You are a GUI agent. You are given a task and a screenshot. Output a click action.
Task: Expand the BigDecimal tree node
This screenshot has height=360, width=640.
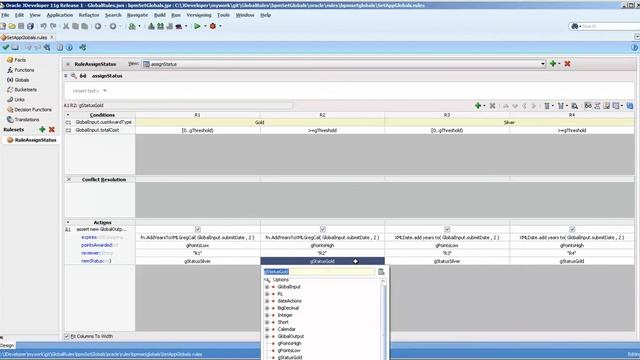[267, 308]
